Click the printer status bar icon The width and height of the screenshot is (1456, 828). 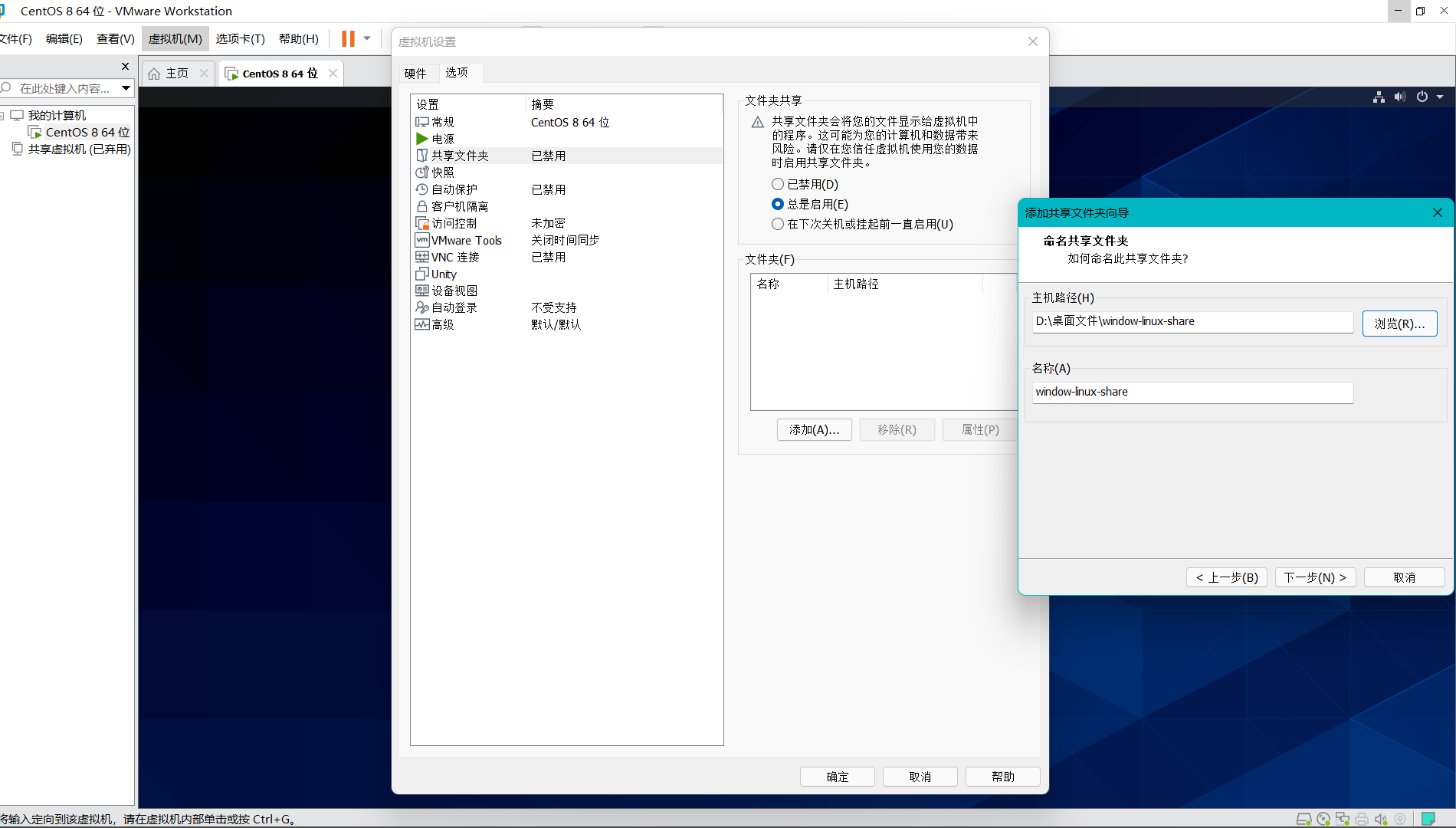[x=1362, y=819]
